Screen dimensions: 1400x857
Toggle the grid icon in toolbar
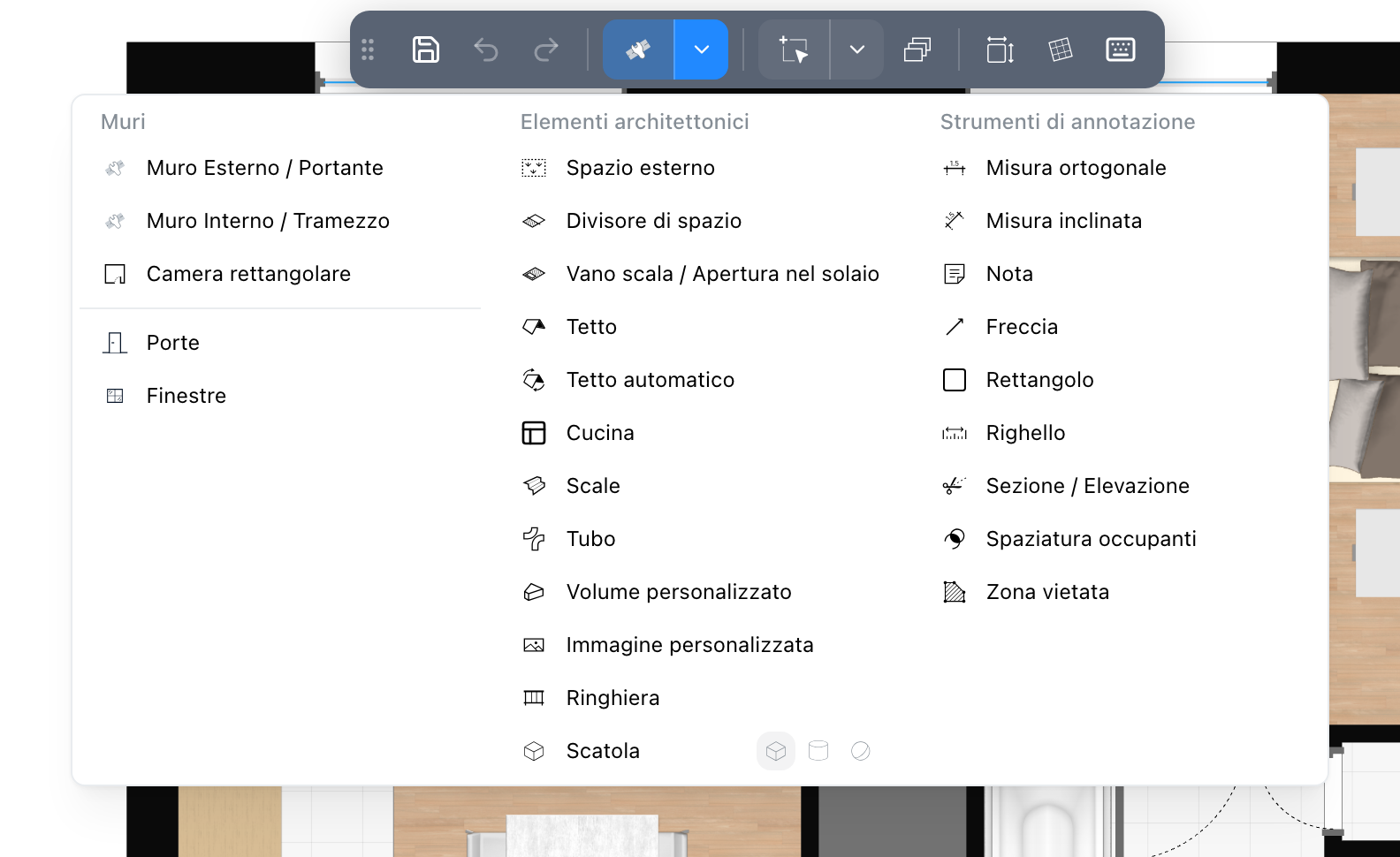point(1061,49)
